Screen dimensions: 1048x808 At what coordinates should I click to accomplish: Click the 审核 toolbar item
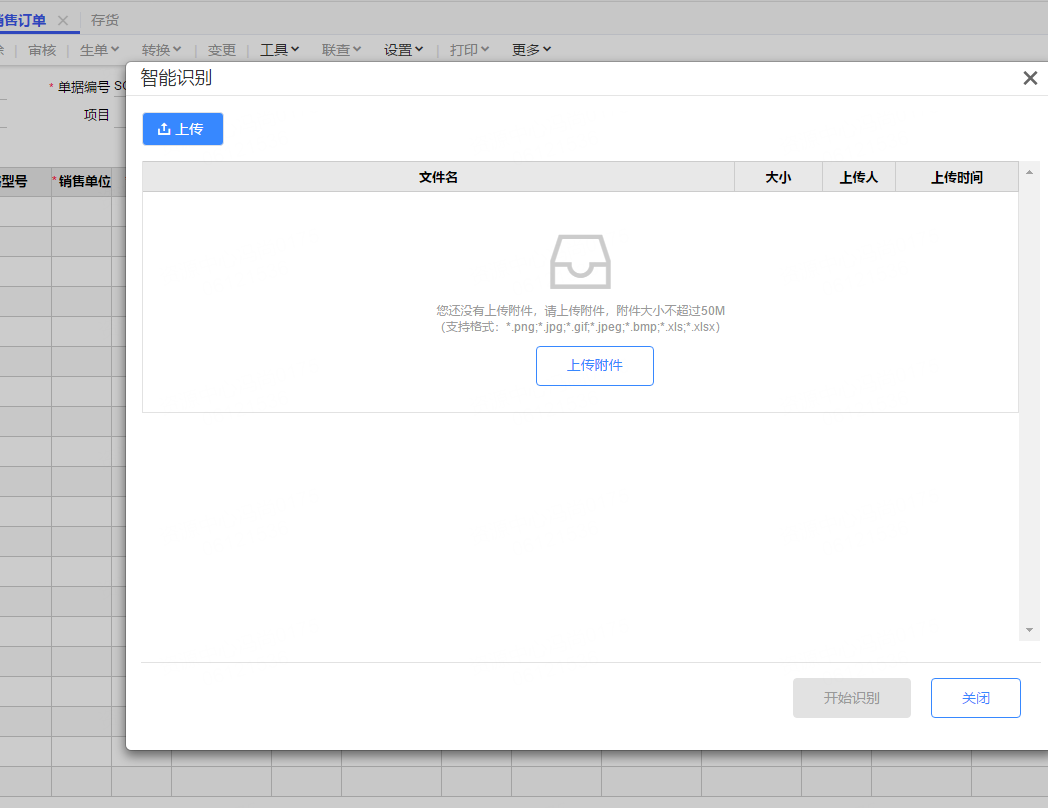[42, 50]
